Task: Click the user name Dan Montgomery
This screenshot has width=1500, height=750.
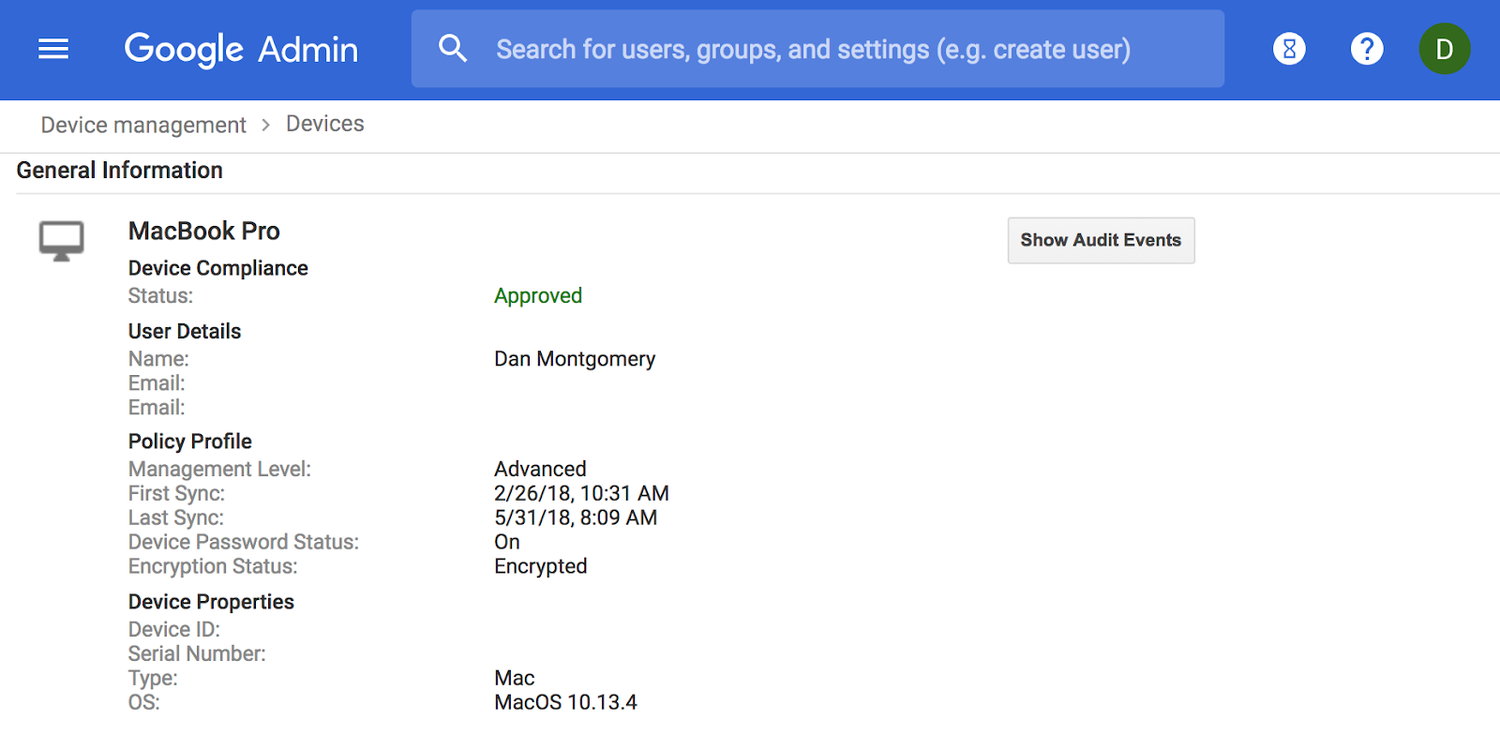Action: 574,358
